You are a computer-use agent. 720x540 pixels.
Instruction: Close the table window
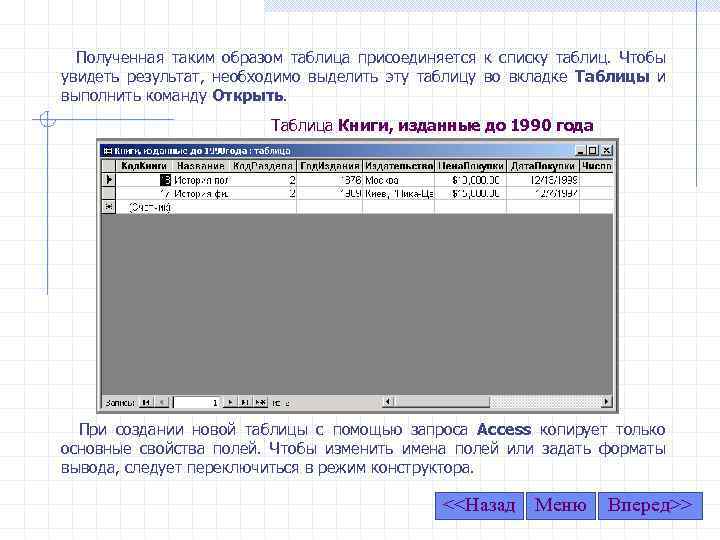(x=607, y=151)
